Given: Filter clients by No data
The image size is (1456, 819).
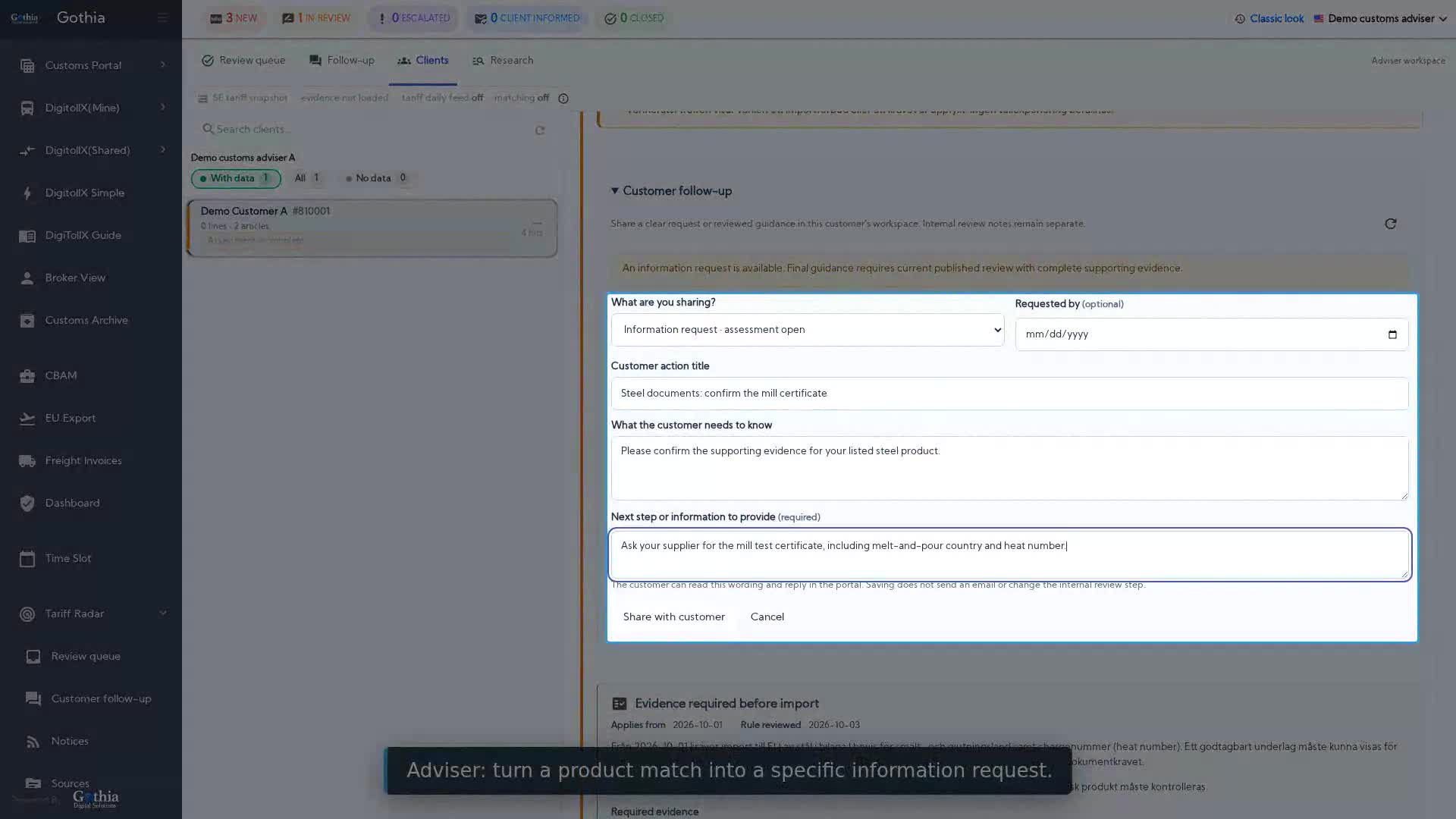Looking at the screenshot, I should (x=377, y=178).
